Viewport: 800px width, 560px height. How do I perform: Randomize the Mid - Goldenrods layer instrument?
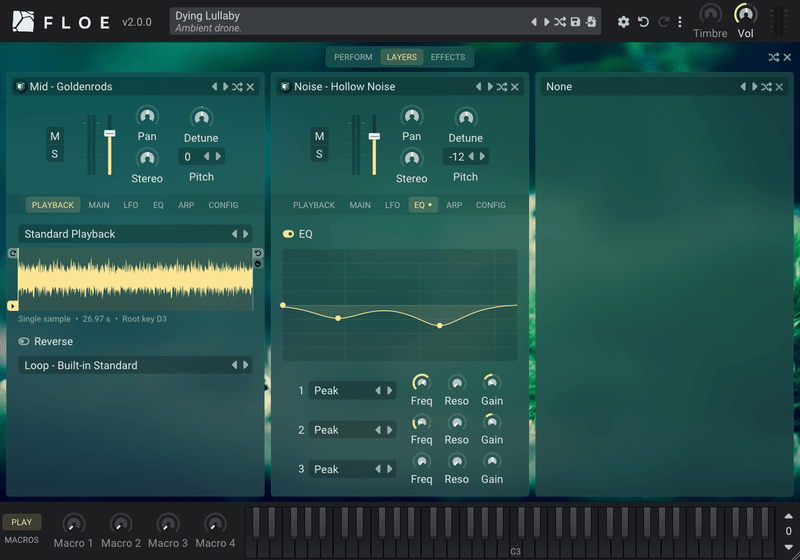click(237, 87)
